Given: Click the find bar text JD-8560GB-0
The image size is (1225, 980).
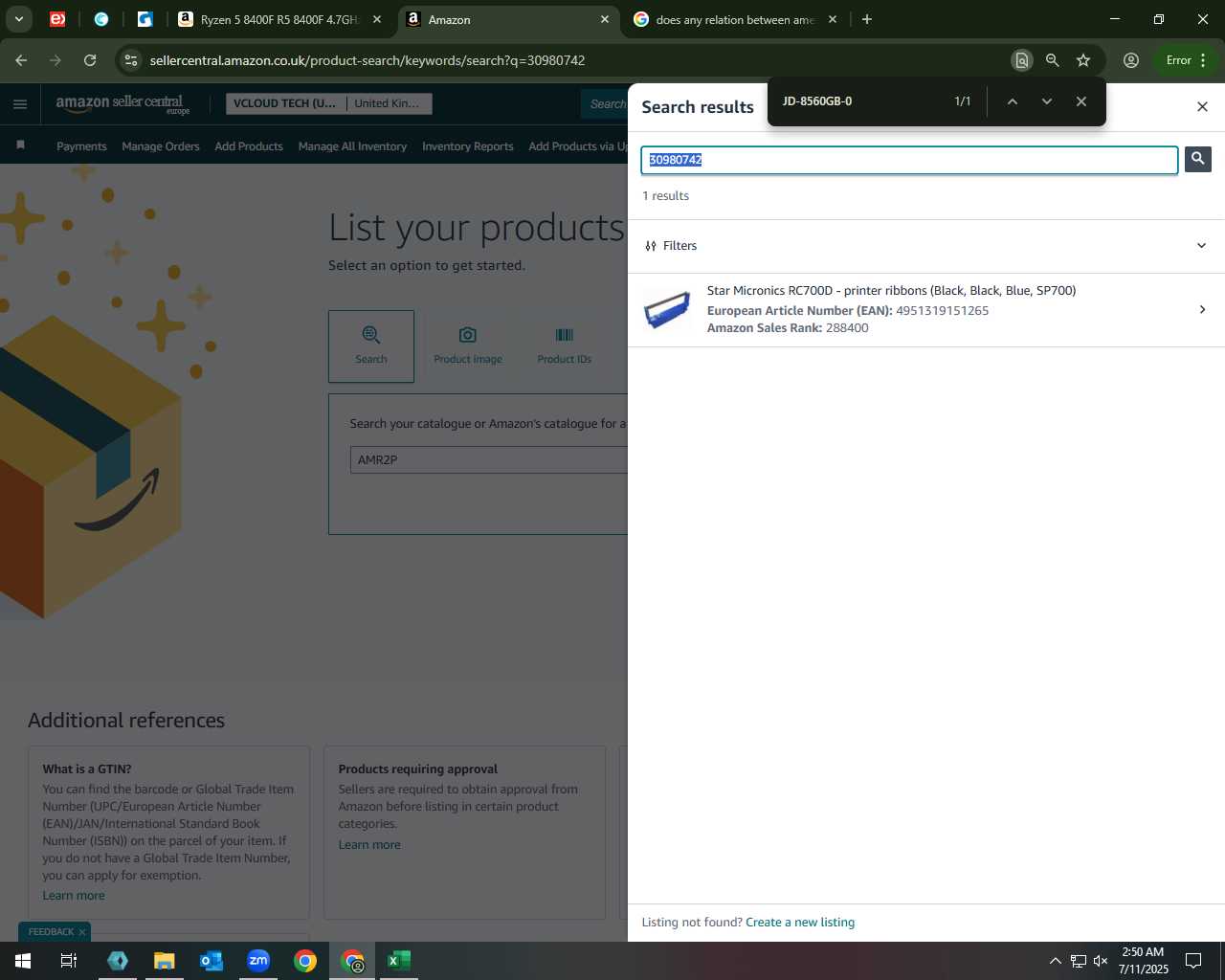Looking at the screenshot, I should [817, 101].
